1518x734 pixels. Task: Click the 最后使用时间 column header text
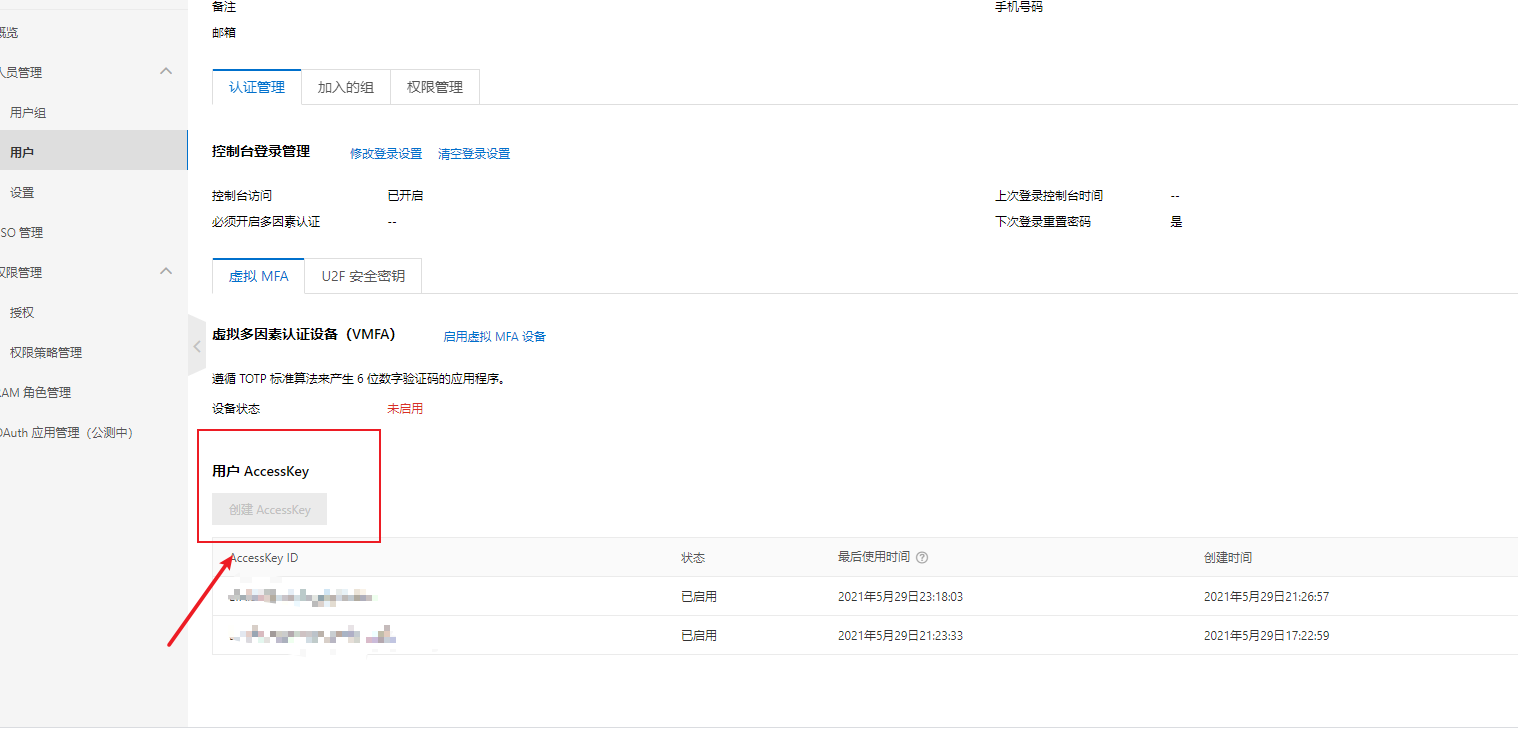click(x=874, y=558)
